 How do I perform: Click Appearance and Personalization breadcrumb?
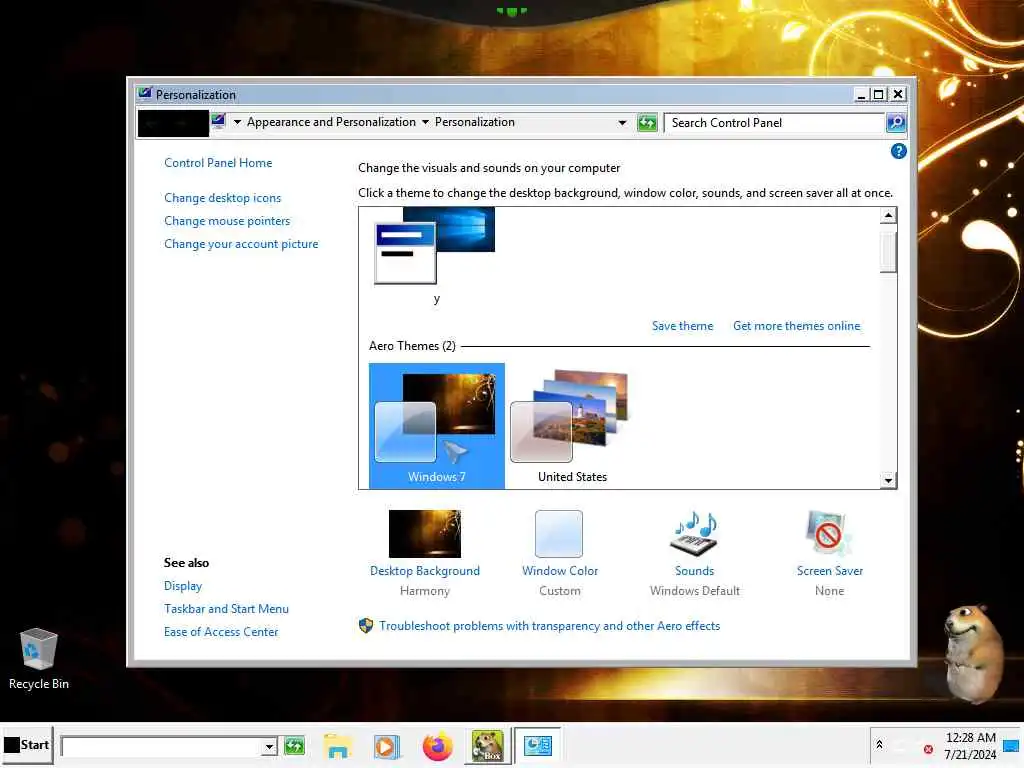tap(331, 122)
